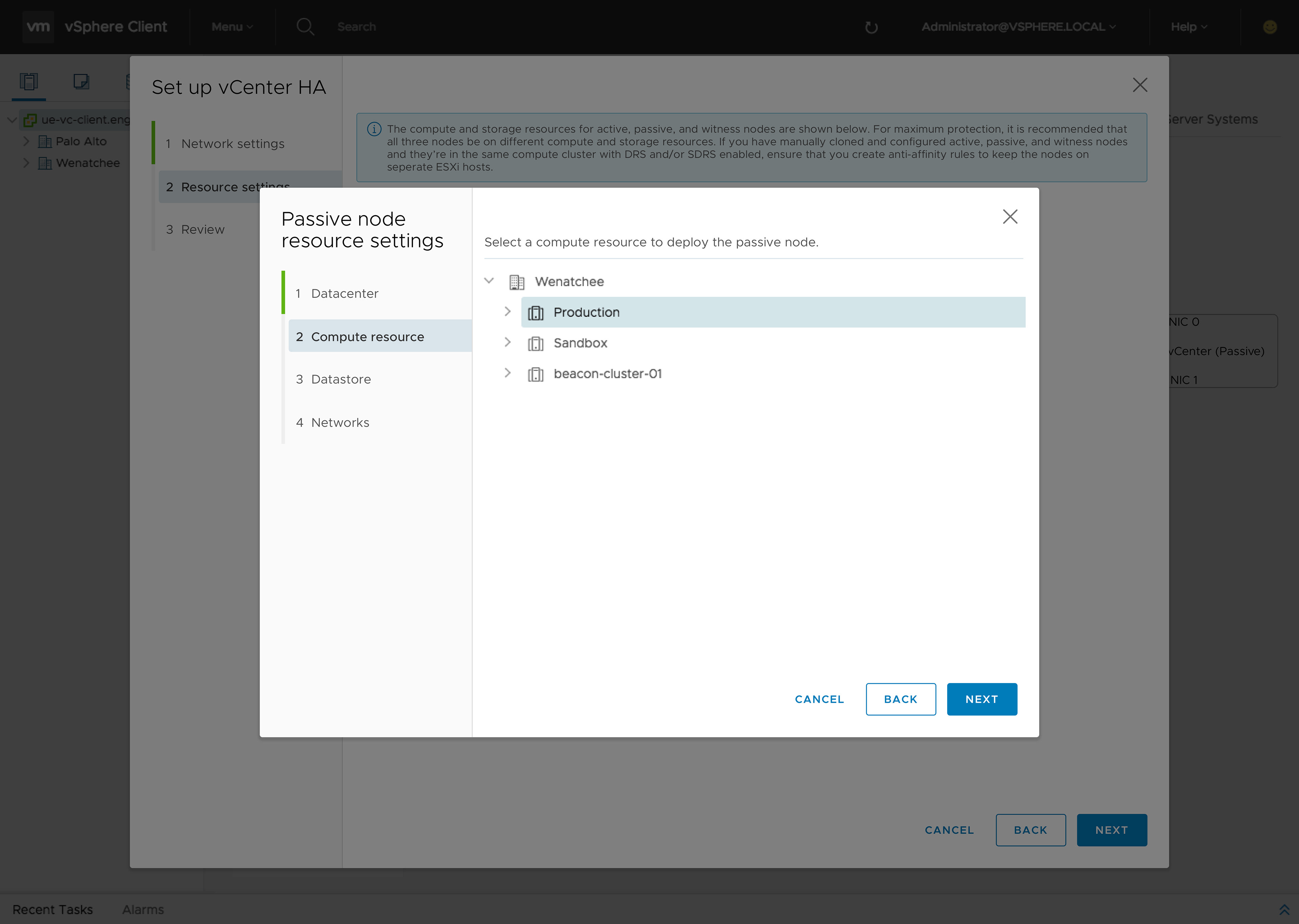Expand the Production cluster node
Screen dimensions: 1299x924
pos(507,311)
